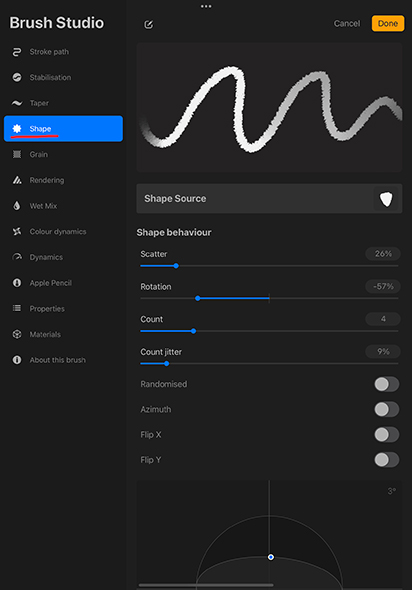Click the brush stroke preview pad
Screen dimensions: 412x590
click(269, 108)
